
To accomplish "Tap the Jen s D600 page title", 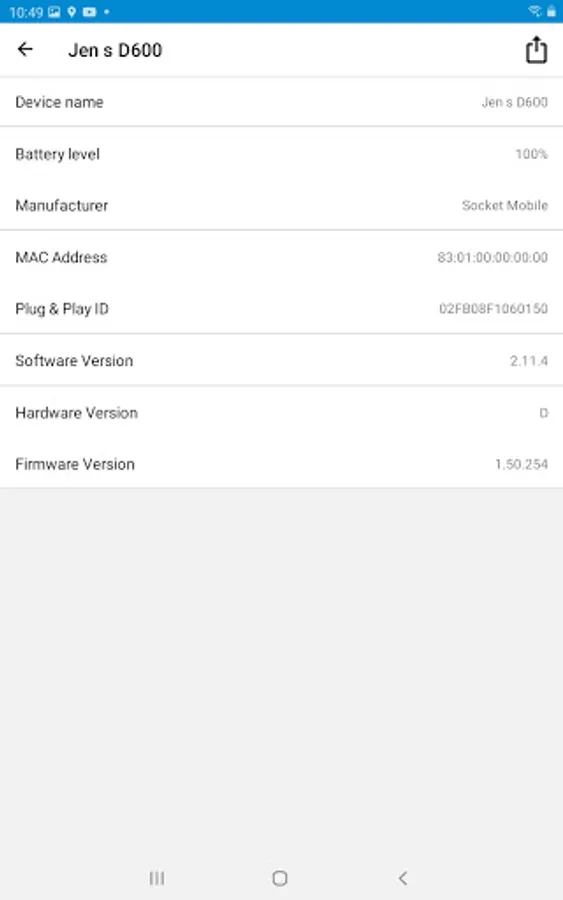I will (x=115, y=50).
